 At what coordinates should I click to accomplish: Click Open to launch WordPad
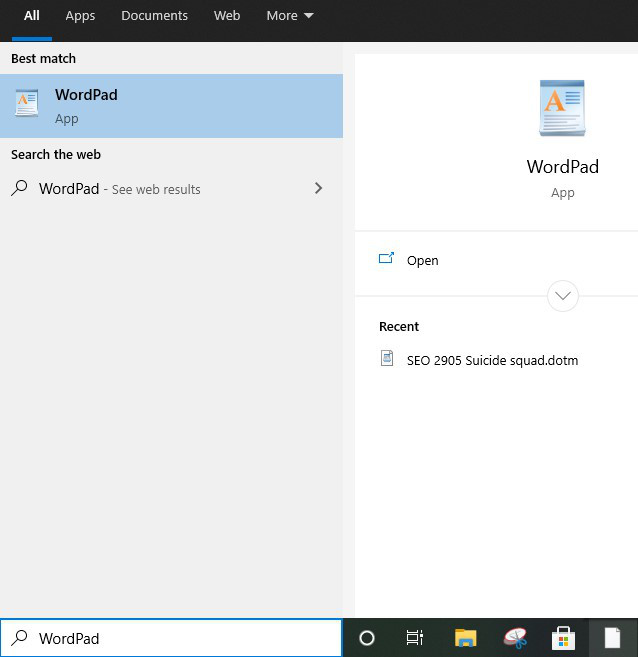[422, 260]
